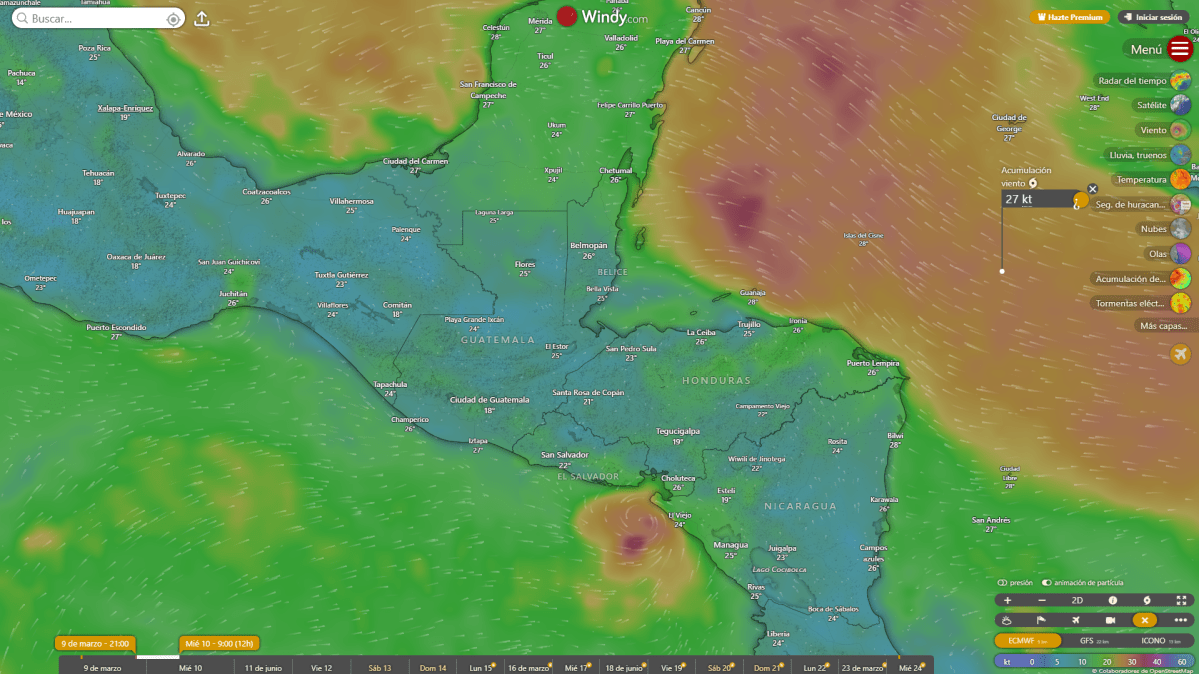Click Iniciar sesión button
This screenshot has height=674, width=1199.
click(1153, 17)
